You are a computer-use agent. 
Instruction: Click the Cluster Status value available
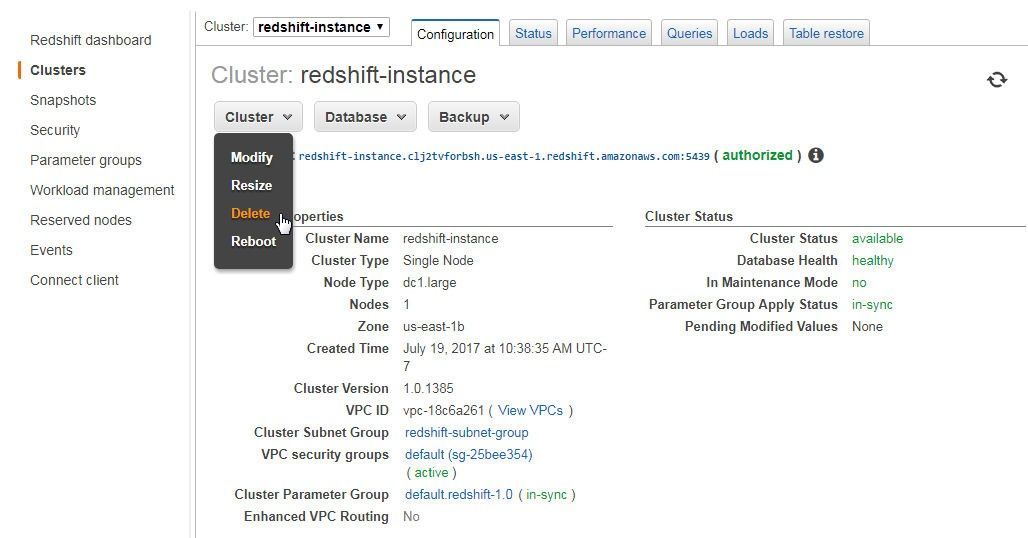(x=877, y=239)
